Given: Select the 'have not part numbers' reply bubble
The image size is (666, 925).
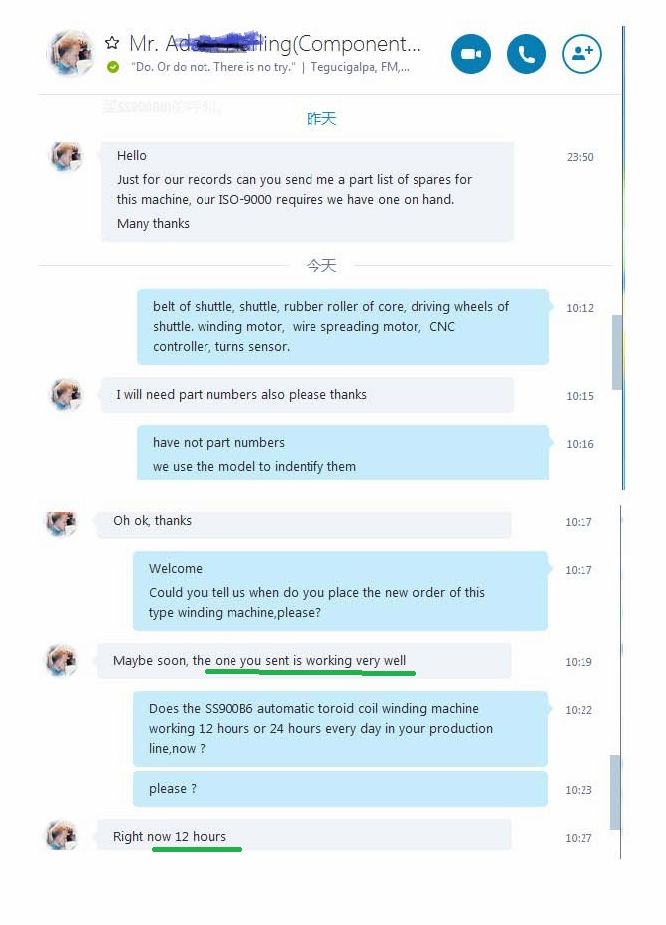Looking at the screenshot, I should [343, 453].
